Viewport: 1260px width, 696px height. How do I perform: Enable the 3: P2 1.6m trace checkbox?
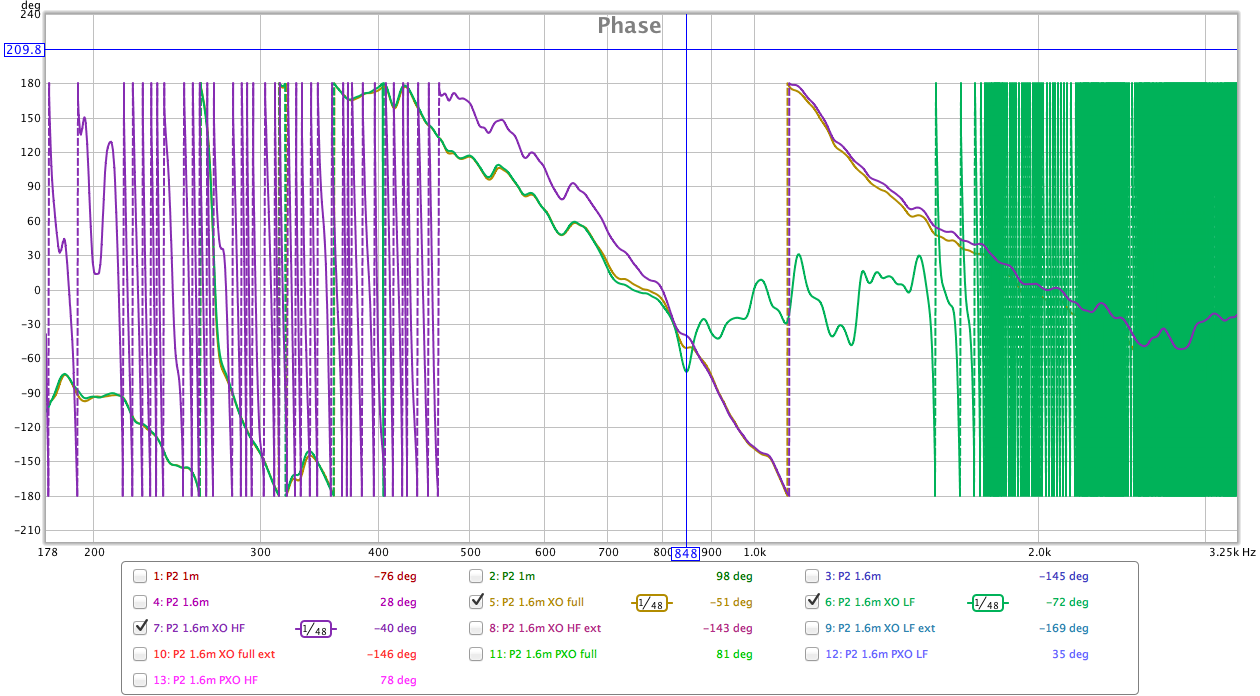813,576
